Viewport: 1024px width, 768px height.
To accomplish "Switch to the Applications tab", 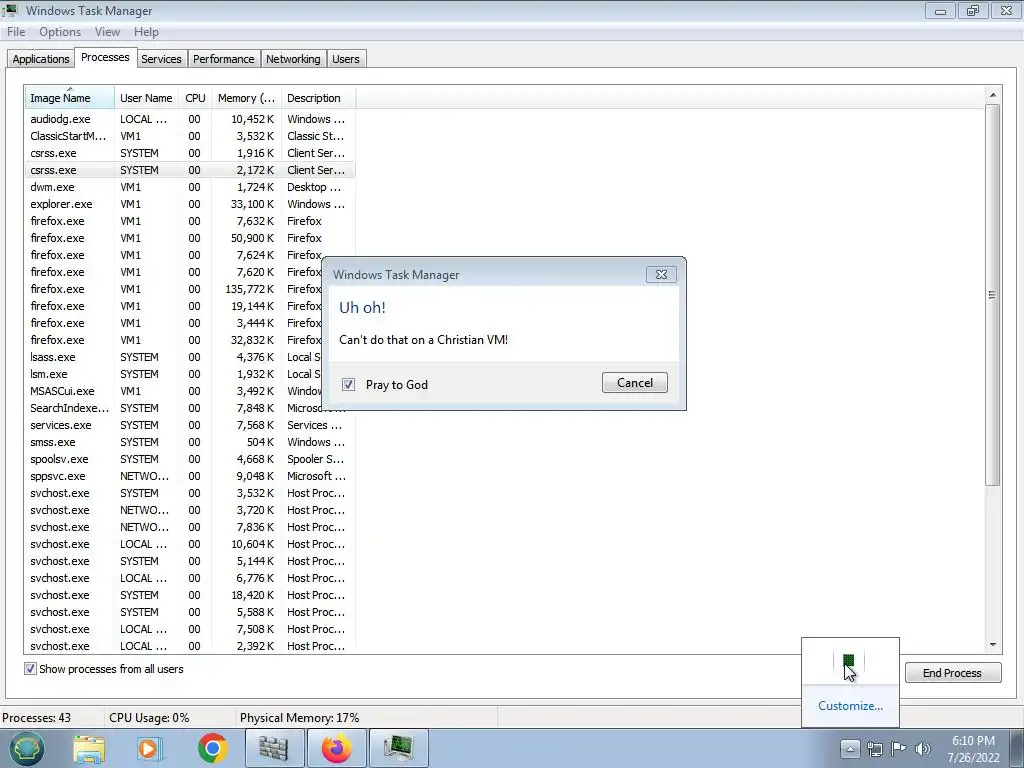I will (x=40, y=59).
